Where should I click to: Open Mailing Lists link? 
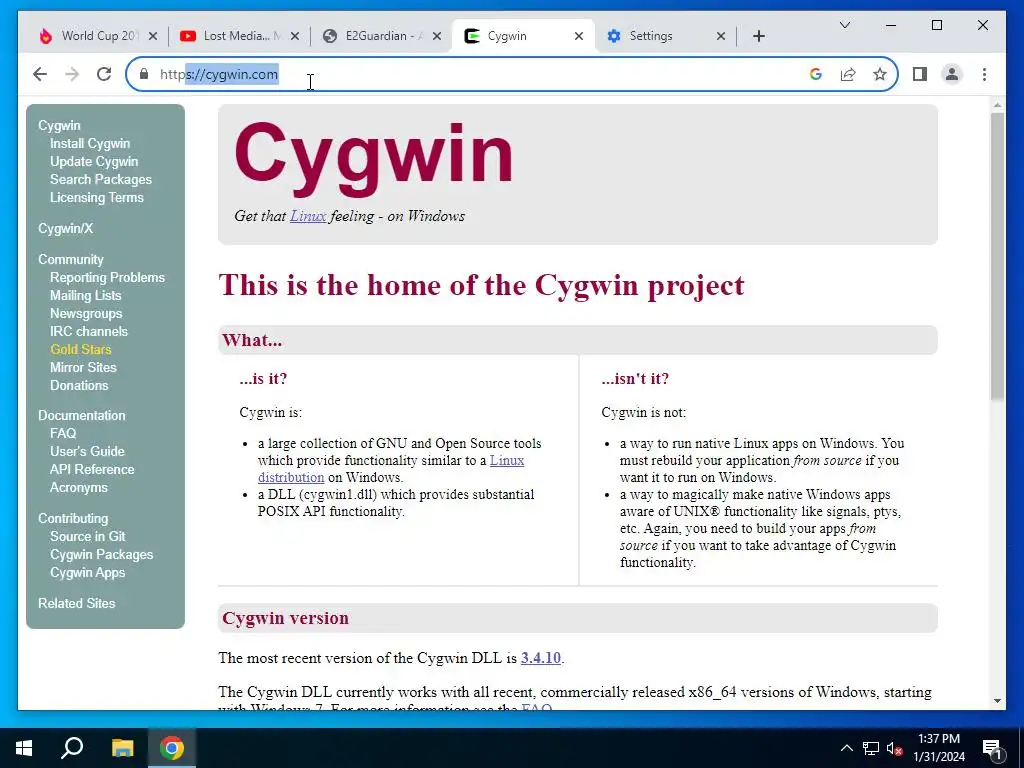[x=86, y=296]
